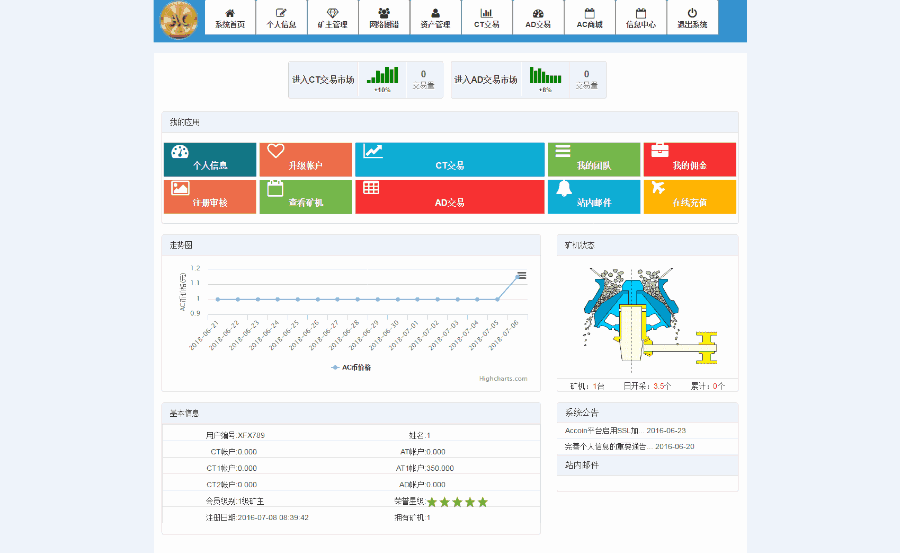Open 资产管理 in the top navigation
900x553 pixels.
[x=435, y=18]
